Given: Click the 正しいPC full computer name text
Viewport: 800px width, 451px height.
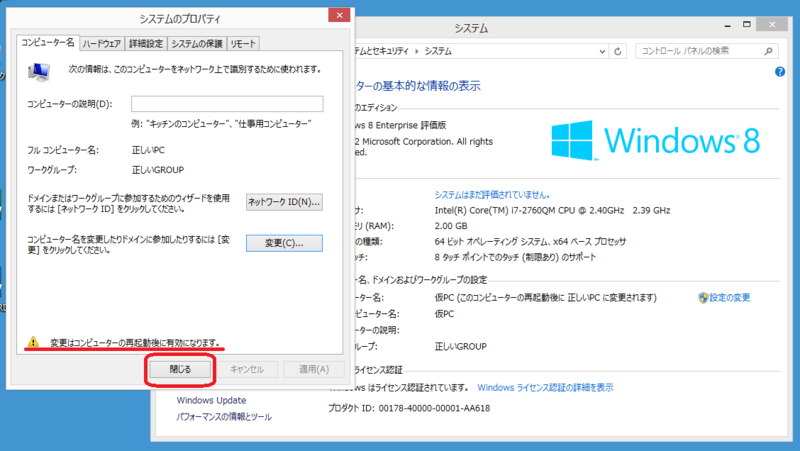Looking at the screenshot, I should (148, 150).
